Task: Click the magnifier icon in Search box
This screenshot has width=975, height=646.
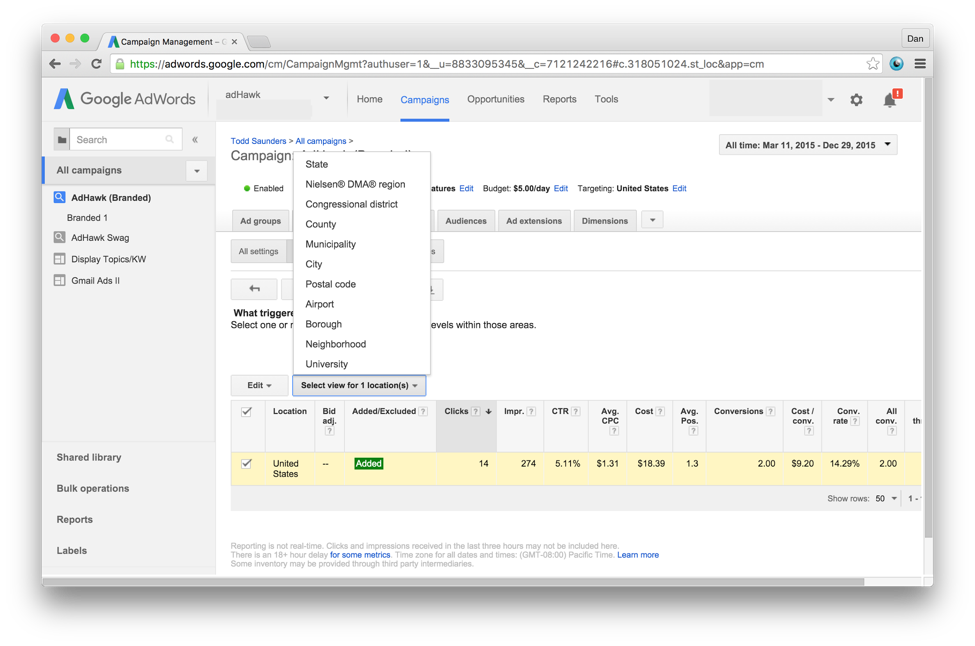Action: point(170,139)
